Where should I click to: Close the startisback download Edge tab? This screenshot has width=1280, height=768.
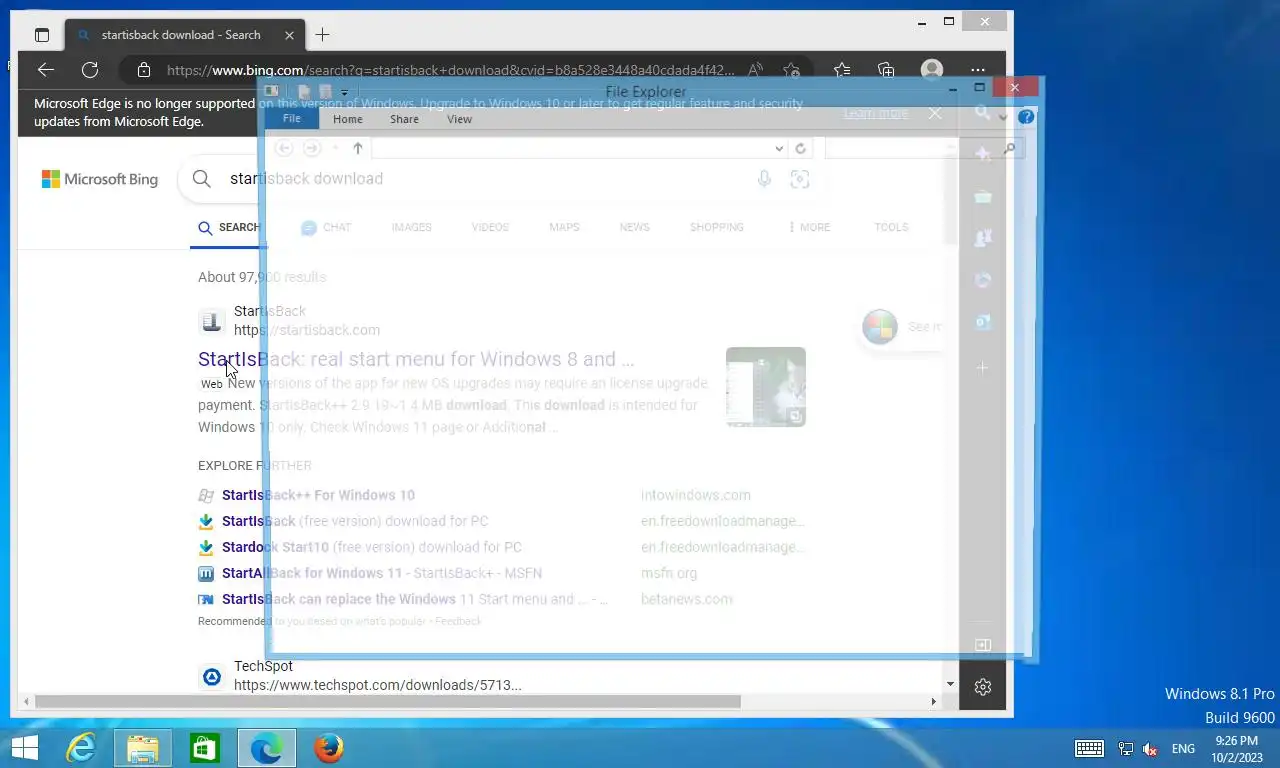(x=290, y=35)
